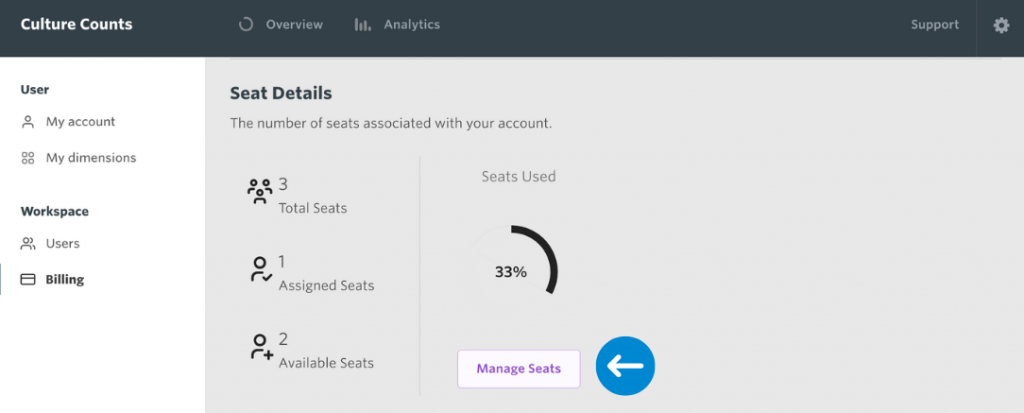1024x413 pixels.
Task: Open the settings gear icon
Action: pyautogui.click(x=1000, y=25)
